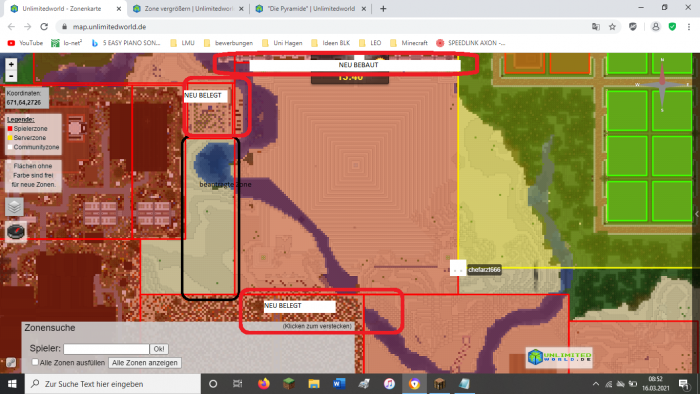Click the Ok! button in Zonensuche
The width and height of the screenshot is (700, 394).
[x=158, y=348]
